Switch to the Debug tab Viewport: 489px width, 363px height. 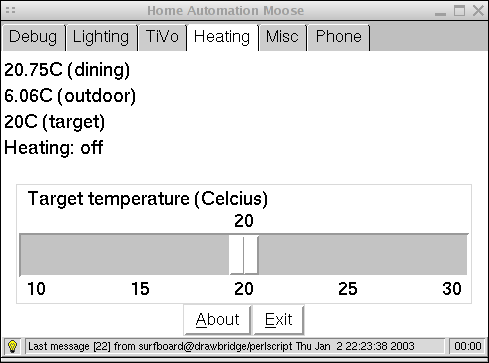(33, 37)
